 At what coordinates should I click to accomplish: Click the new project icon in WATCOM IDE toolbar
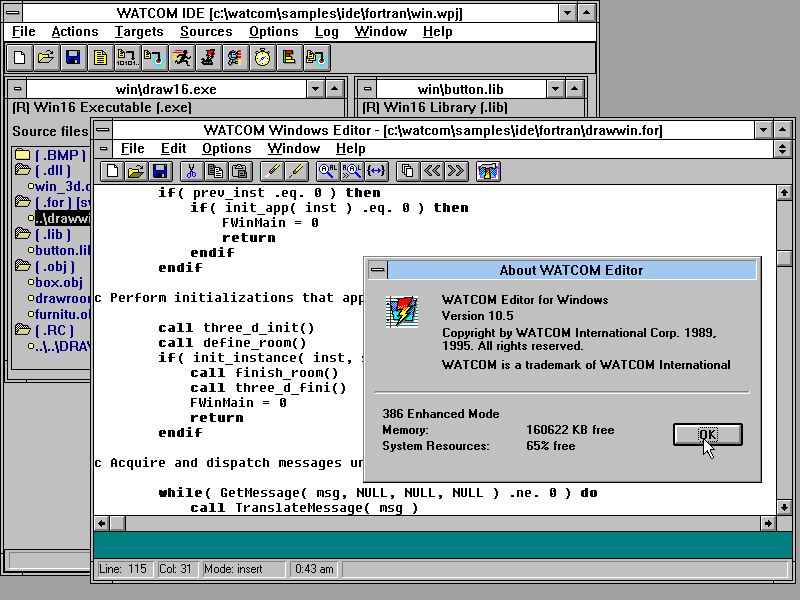coord(19,57)
